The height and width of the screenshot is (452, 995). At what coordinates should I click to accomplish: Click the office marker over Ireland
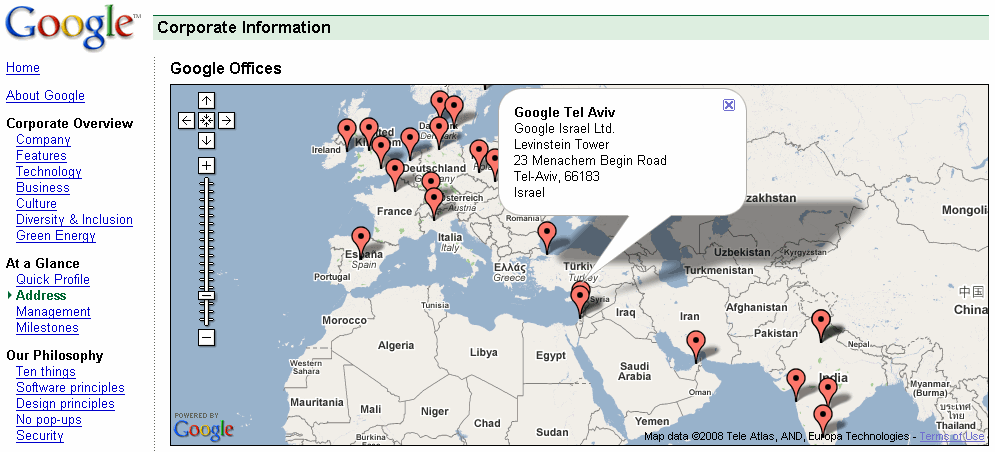(347, 131)
